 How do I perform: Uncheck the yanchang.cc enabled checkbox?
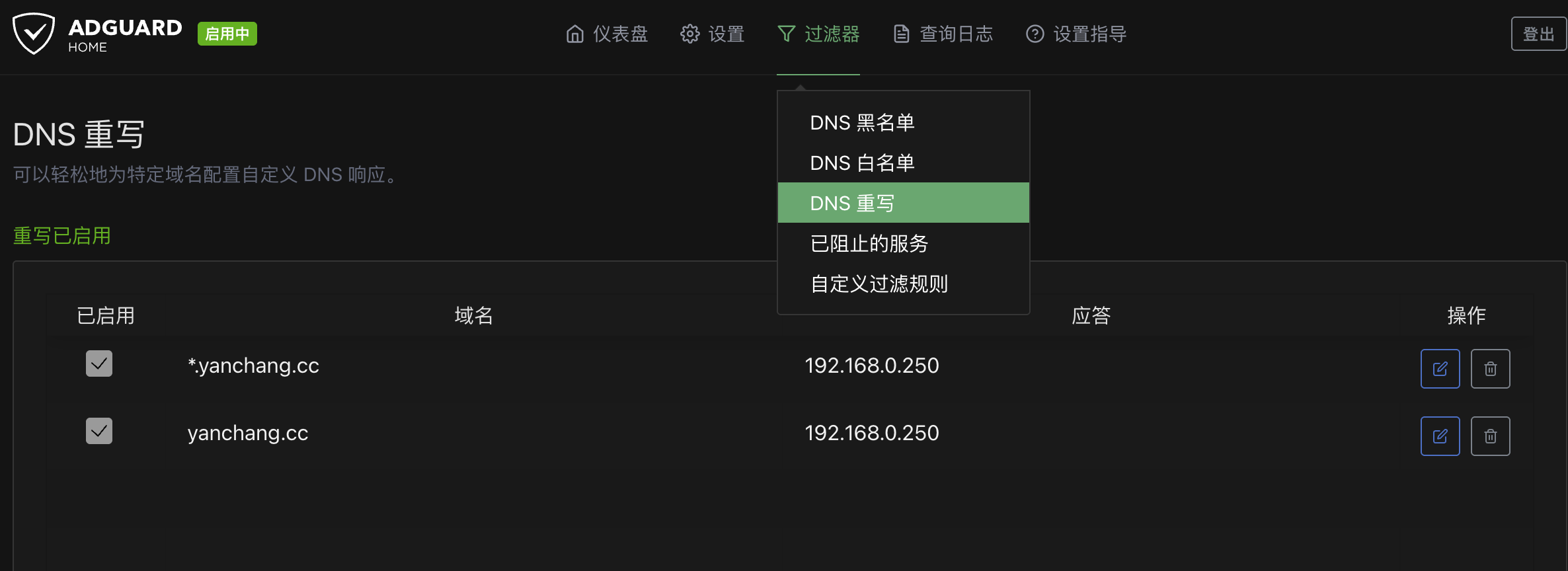99,431
